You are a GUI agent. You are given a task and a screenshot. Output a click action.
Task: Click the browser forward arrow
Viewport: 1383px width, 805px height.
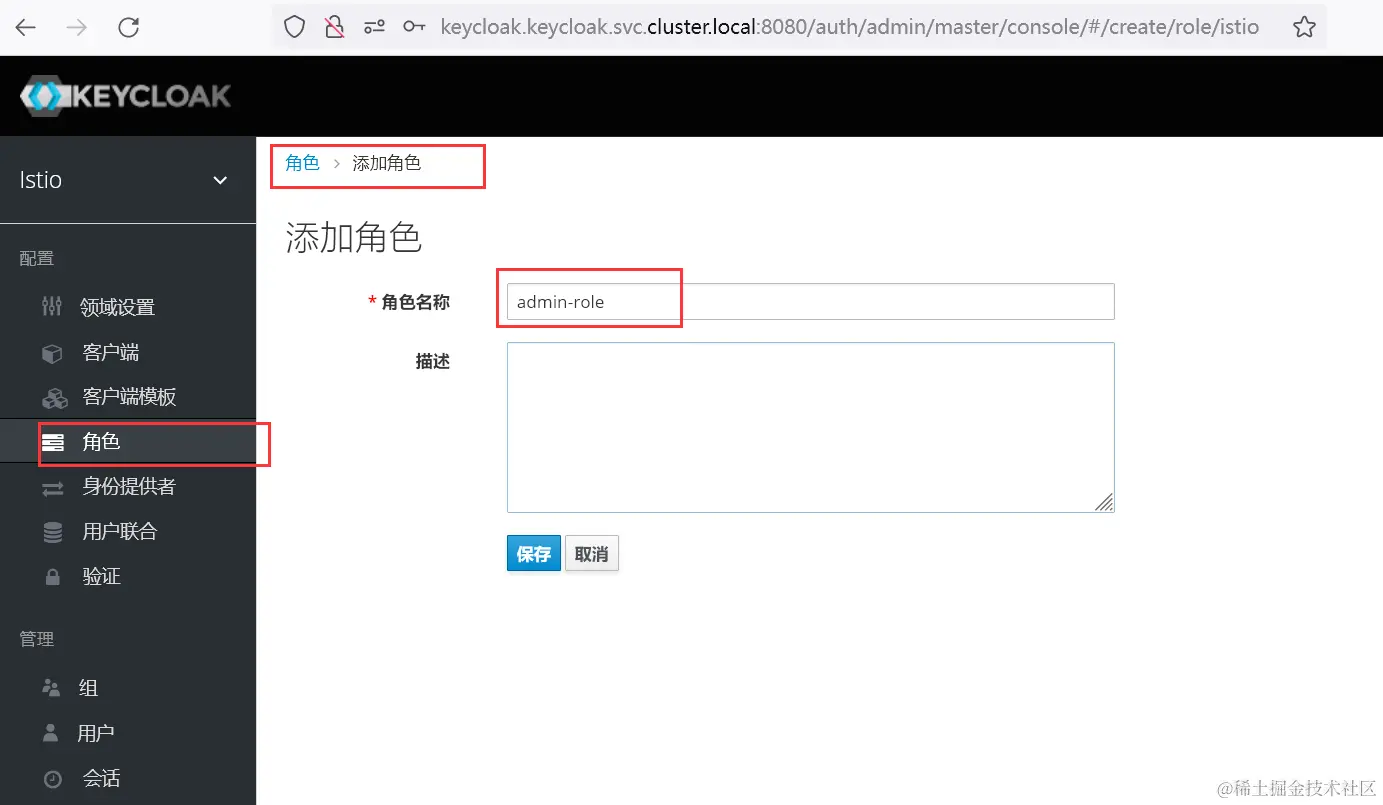[76, 28]
